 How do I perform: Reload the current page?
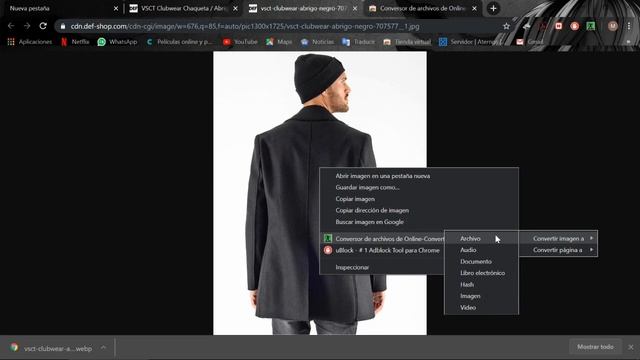[x=43, y=26]
